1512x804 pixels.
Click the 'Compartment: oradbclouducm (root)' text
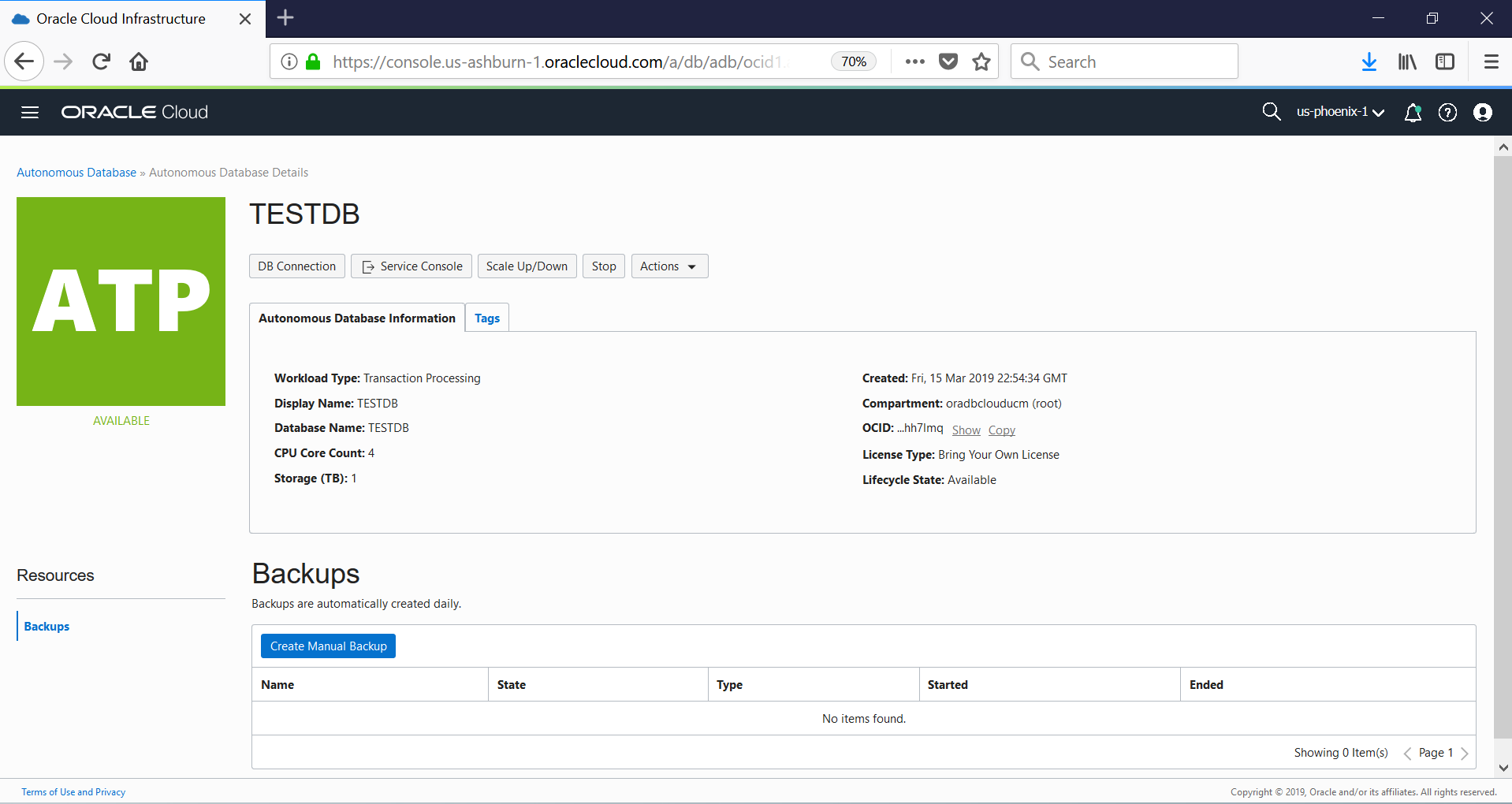pos(962,404)
